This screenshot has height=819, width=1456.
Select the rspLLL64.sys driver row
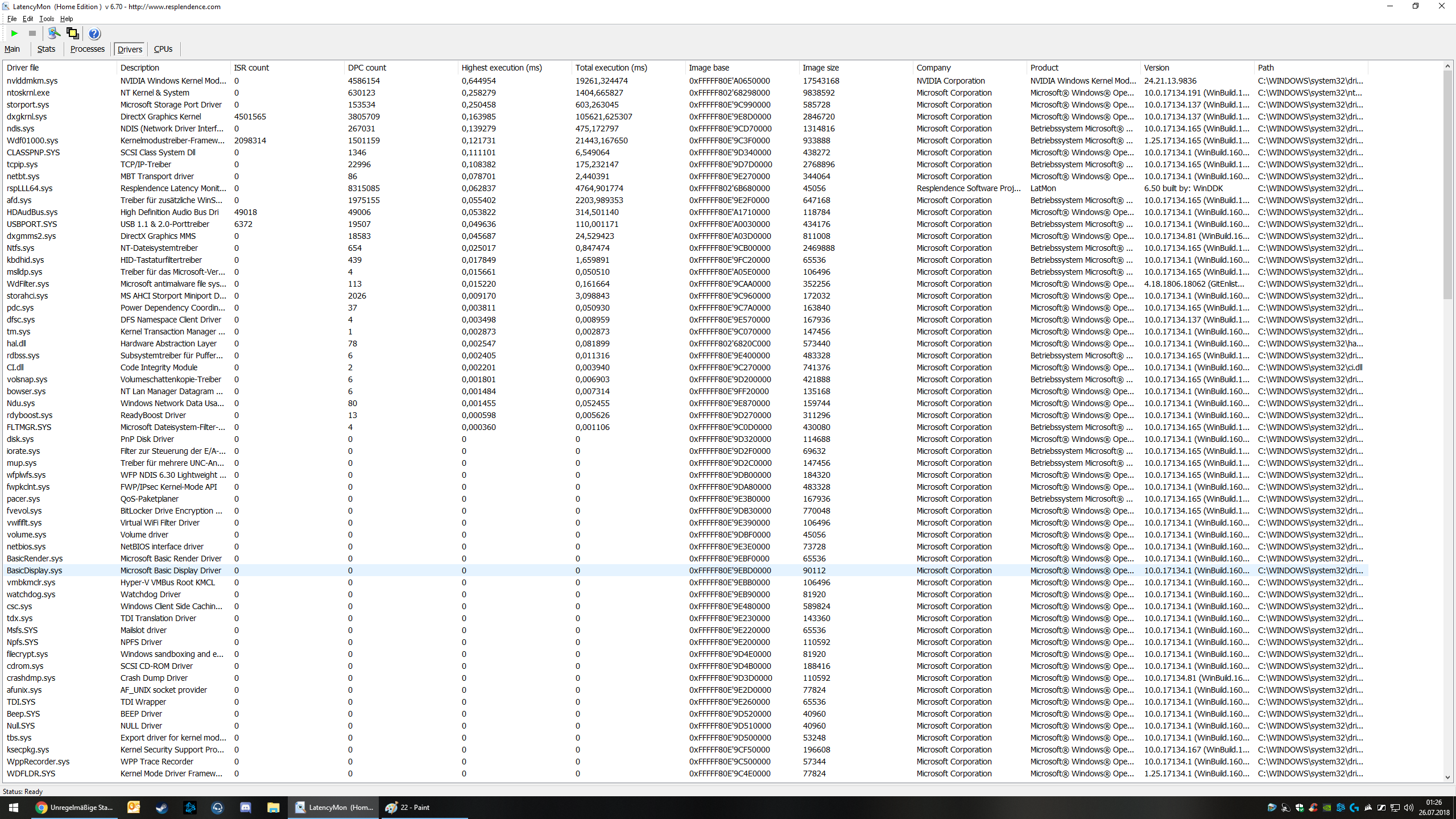point(30,188)
